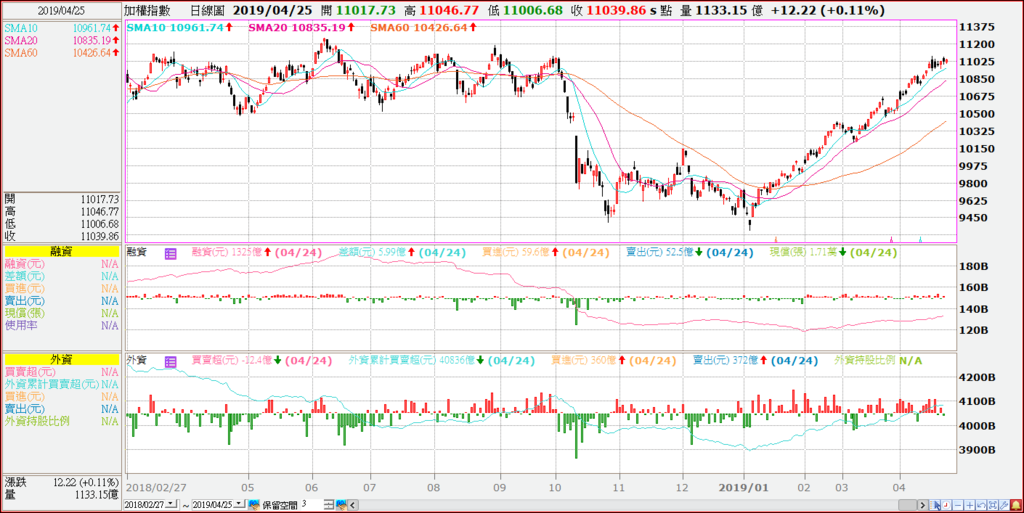1024x513 pixels.
Task: Select the yellow 融資 panel header
Action: pyautogui.click(x=61, y=251)
